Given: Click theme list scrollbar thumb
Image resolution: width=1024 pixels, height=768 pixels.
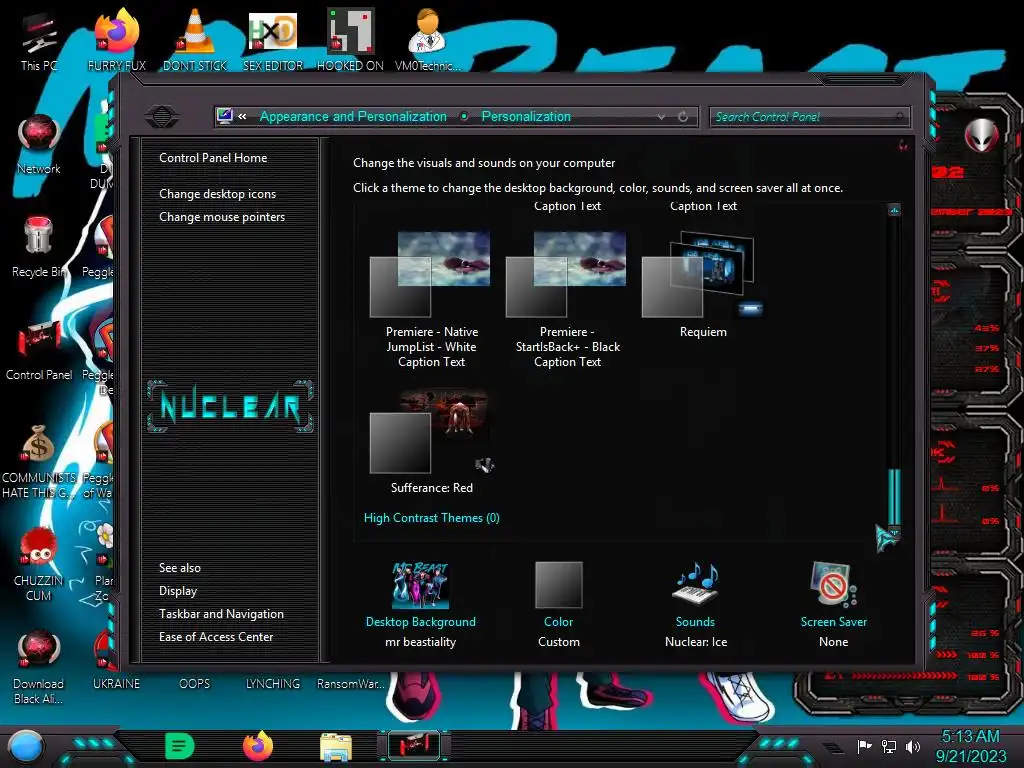Looking at the screenshot, I should [894, 497].
